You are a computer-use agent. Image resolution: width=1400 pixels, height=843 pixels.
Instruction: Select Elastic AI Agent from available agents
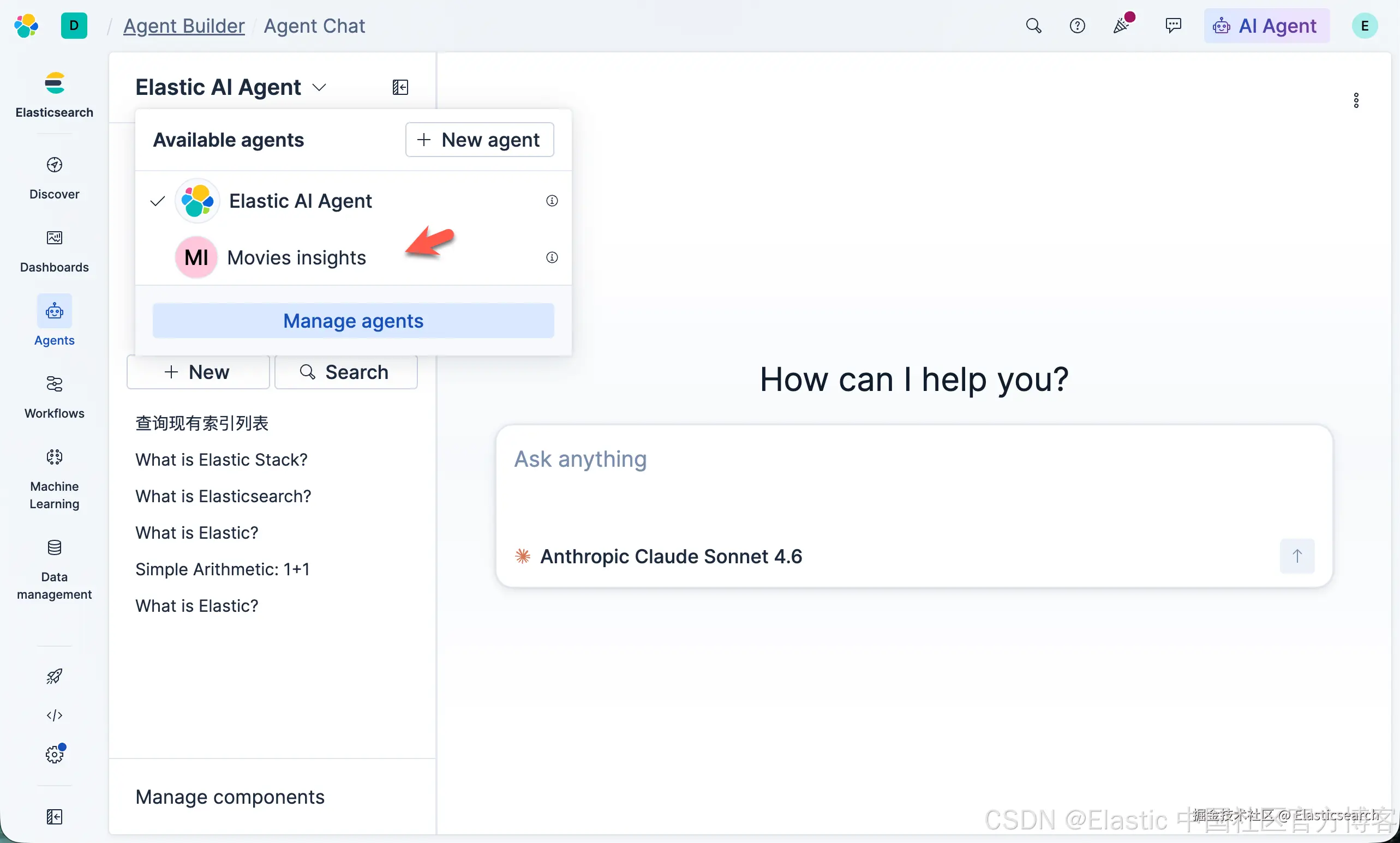pos(354,201)
